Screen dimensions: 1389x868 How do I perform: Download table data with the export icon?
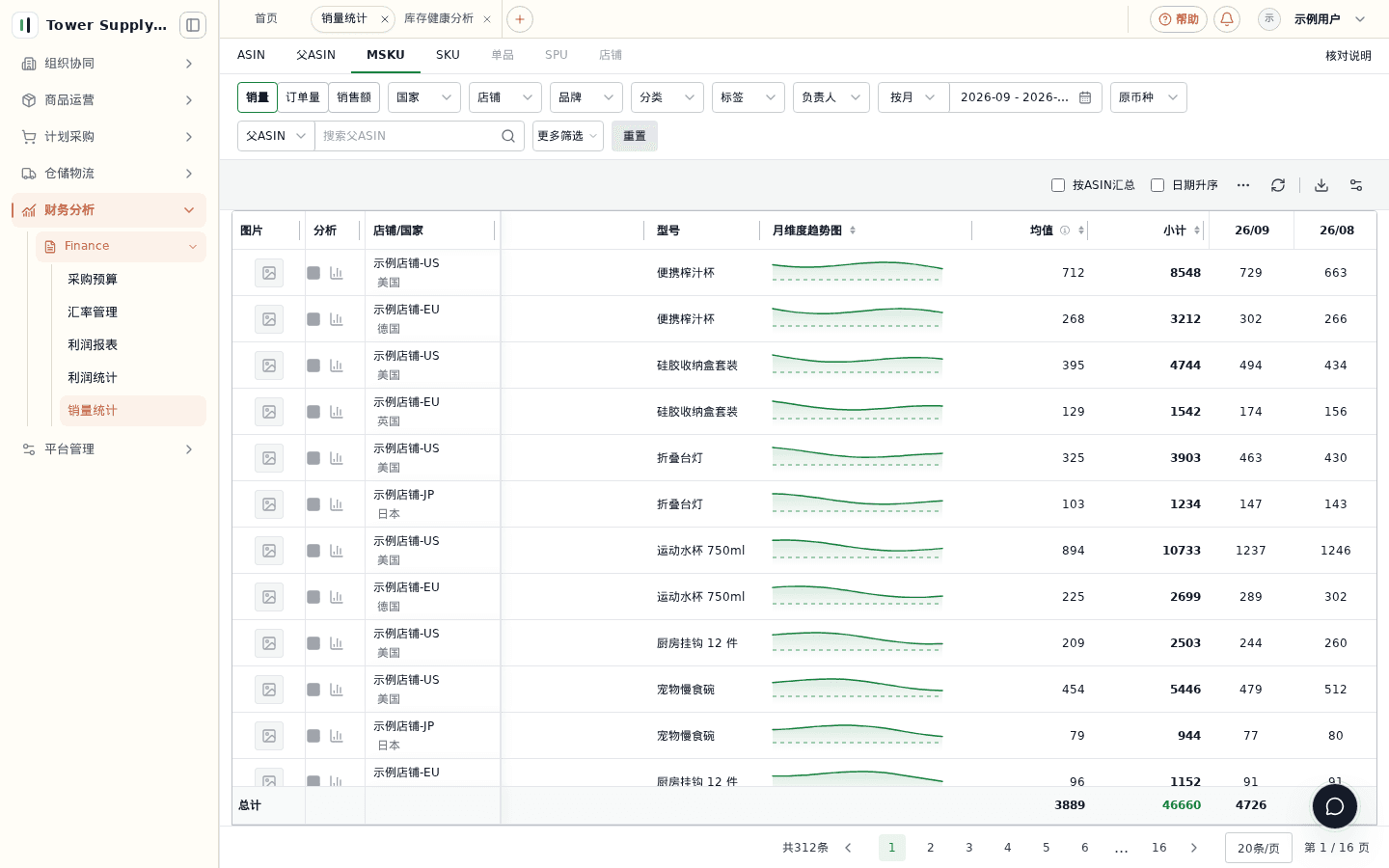click(x=1321, y=185)
